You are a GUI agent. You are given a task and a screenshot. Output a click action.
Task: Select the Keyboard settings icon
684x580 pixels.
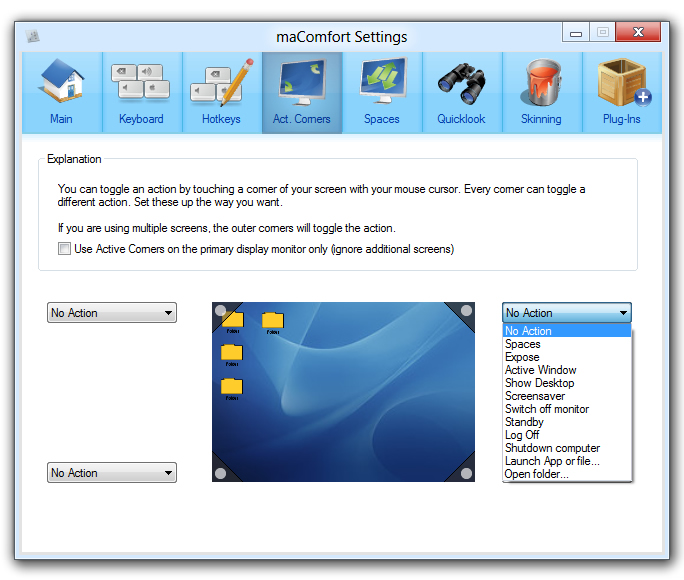141,92
